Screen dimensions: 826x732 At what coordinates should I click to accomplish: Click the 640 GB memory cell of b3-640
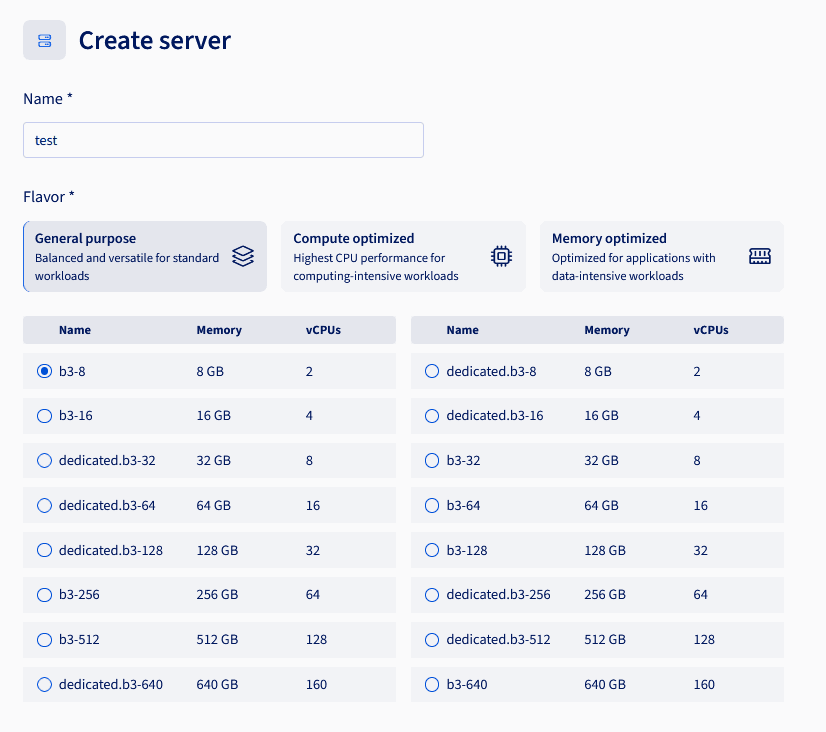tap(605, 685)
